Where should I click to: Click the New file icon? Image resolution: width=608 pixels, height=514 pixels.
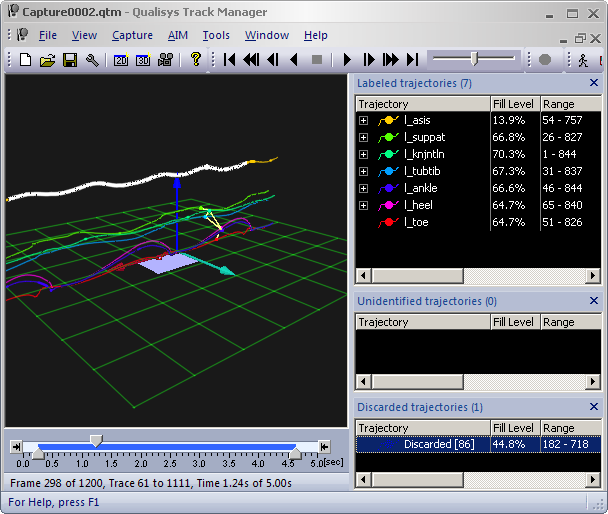(x=26, y=60)
